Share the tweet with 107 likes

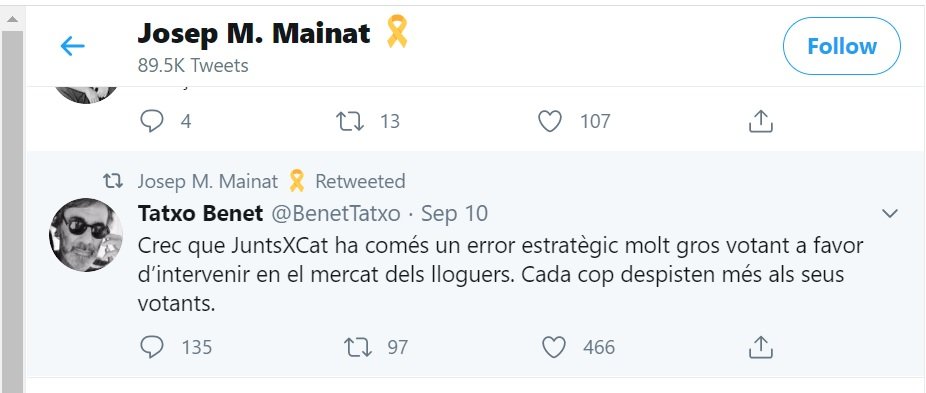[761, 121]
